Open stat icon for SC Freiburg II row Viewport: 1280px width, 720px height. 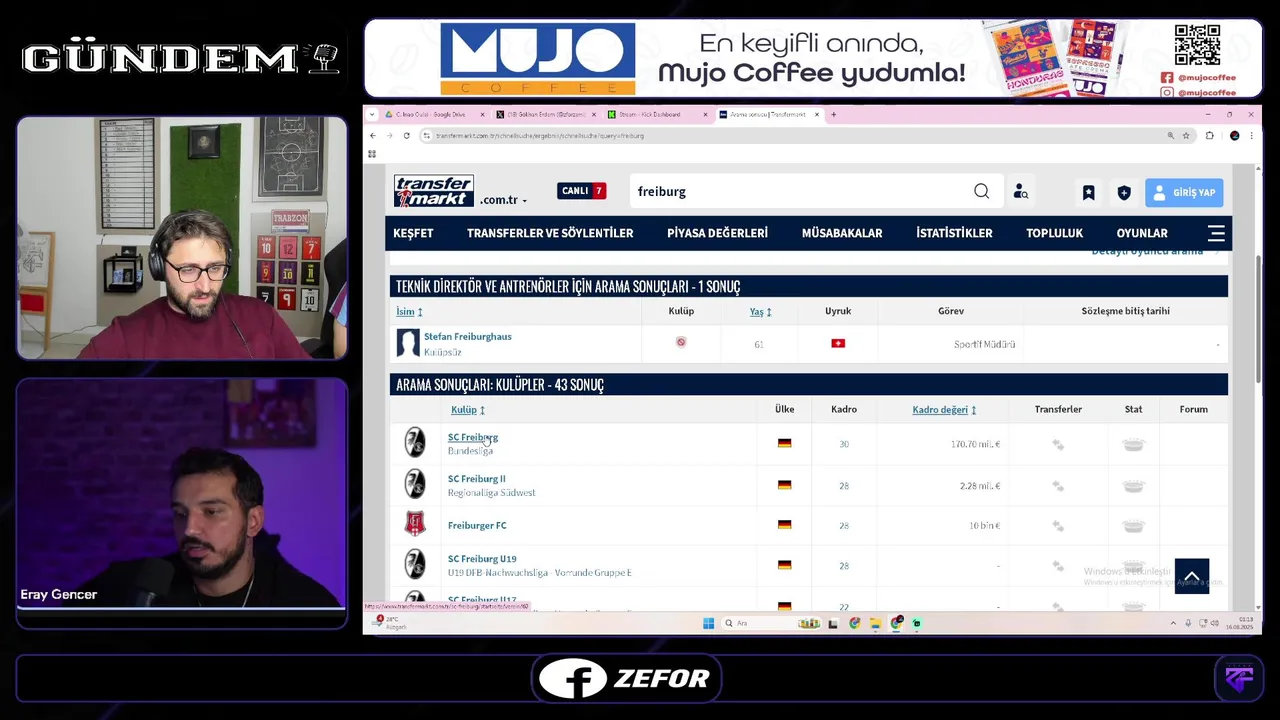(x=1133, y=486)
